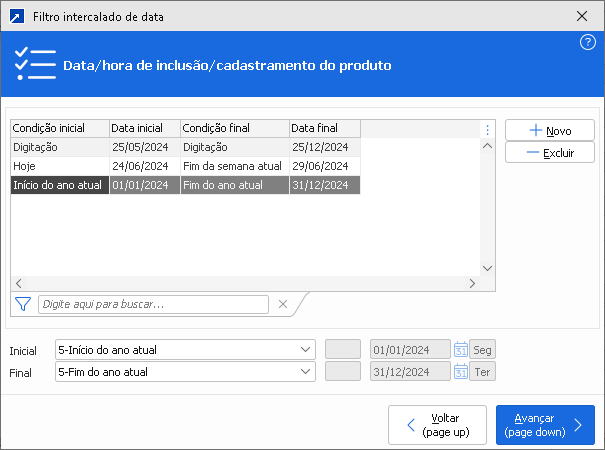Click the Seg weekday button
605x450 pixels.
(x=482, y=350)
